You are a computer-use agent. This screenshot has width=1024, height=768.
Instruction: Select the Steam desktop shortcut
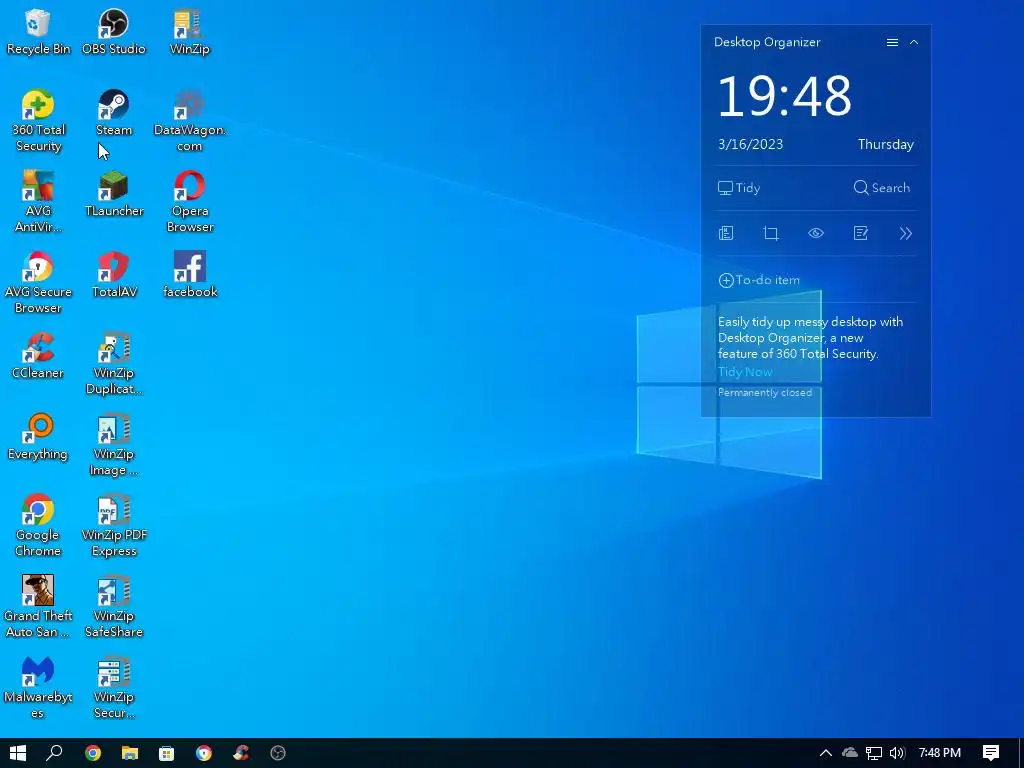[x=114, y=112]
